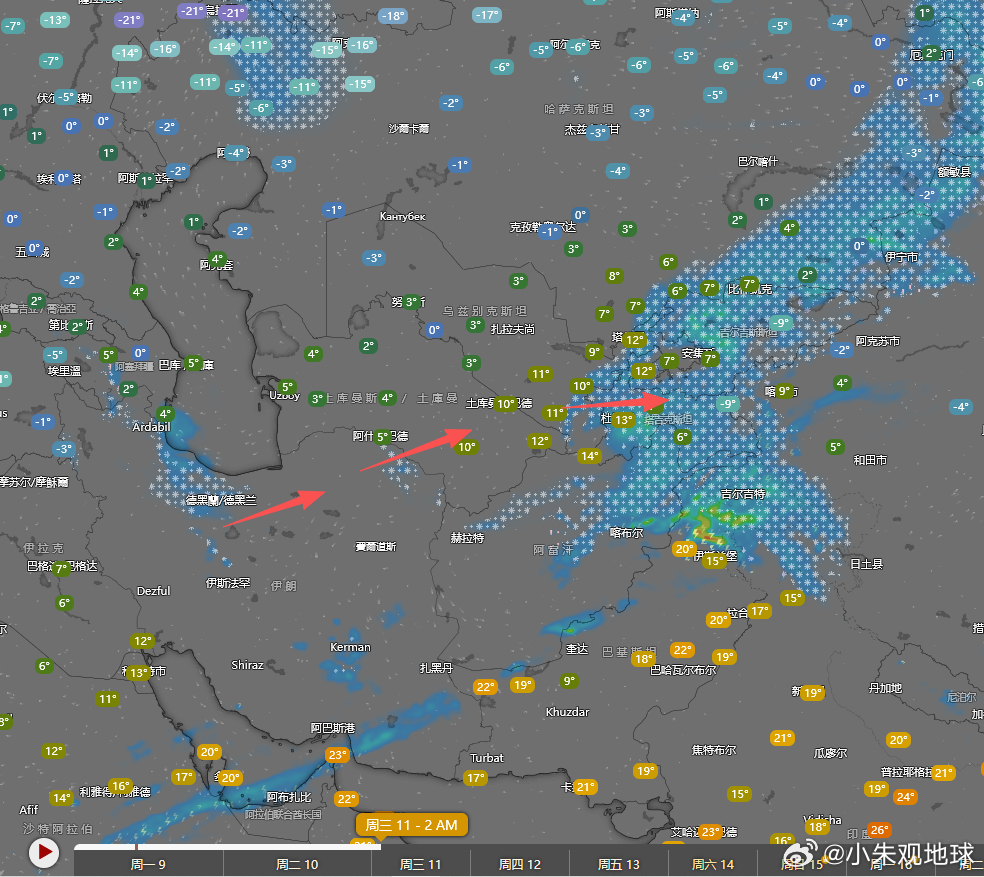The width and height of the screenshot is (984, 877).
Task: Open the -17° temperature badge
Action: coord(487,14)
